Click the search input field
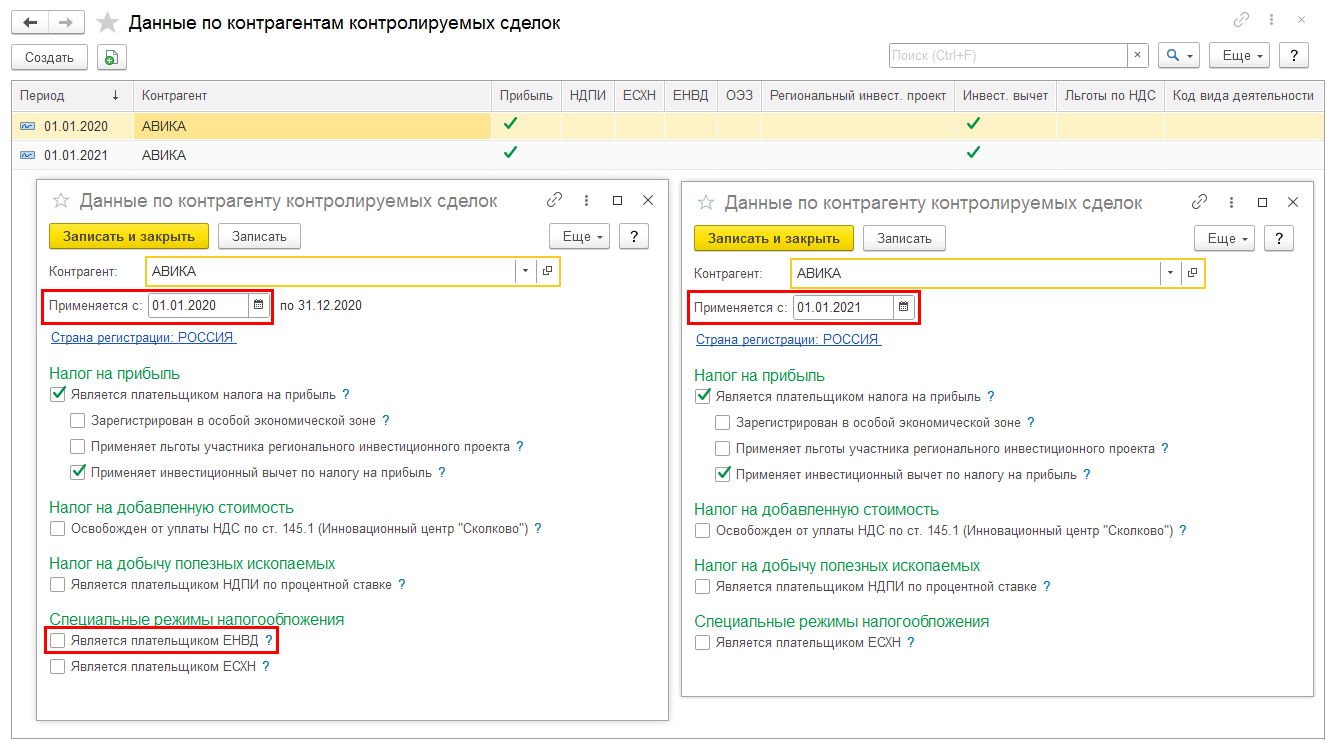This screenshot has height=750, width=1337. (1008, 56)
